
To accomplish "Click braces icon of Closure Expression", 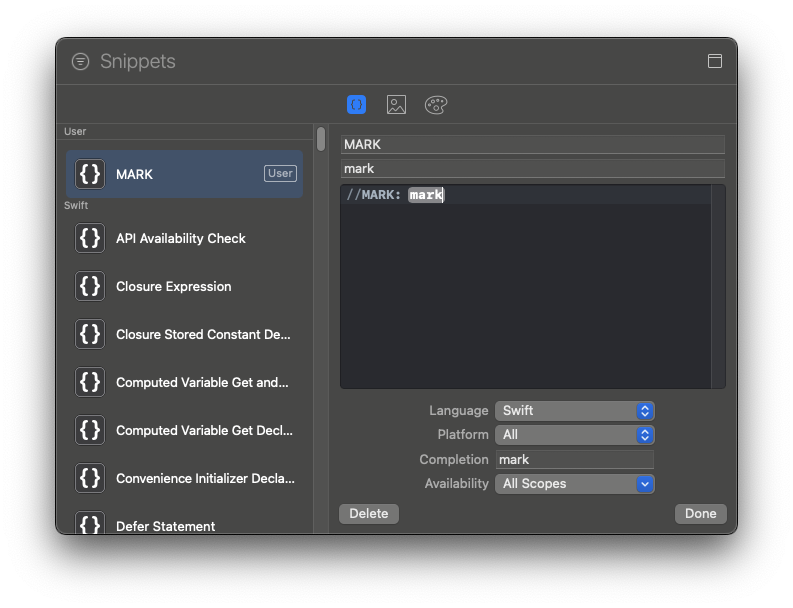I will (90, 286).
